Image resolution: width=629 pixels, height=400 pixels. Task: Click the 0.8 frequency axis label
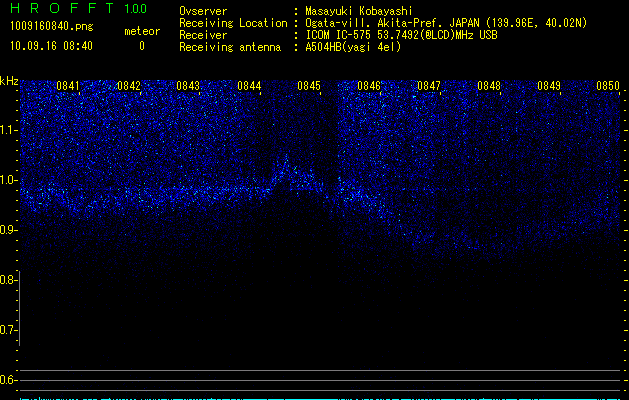[8, 280]
